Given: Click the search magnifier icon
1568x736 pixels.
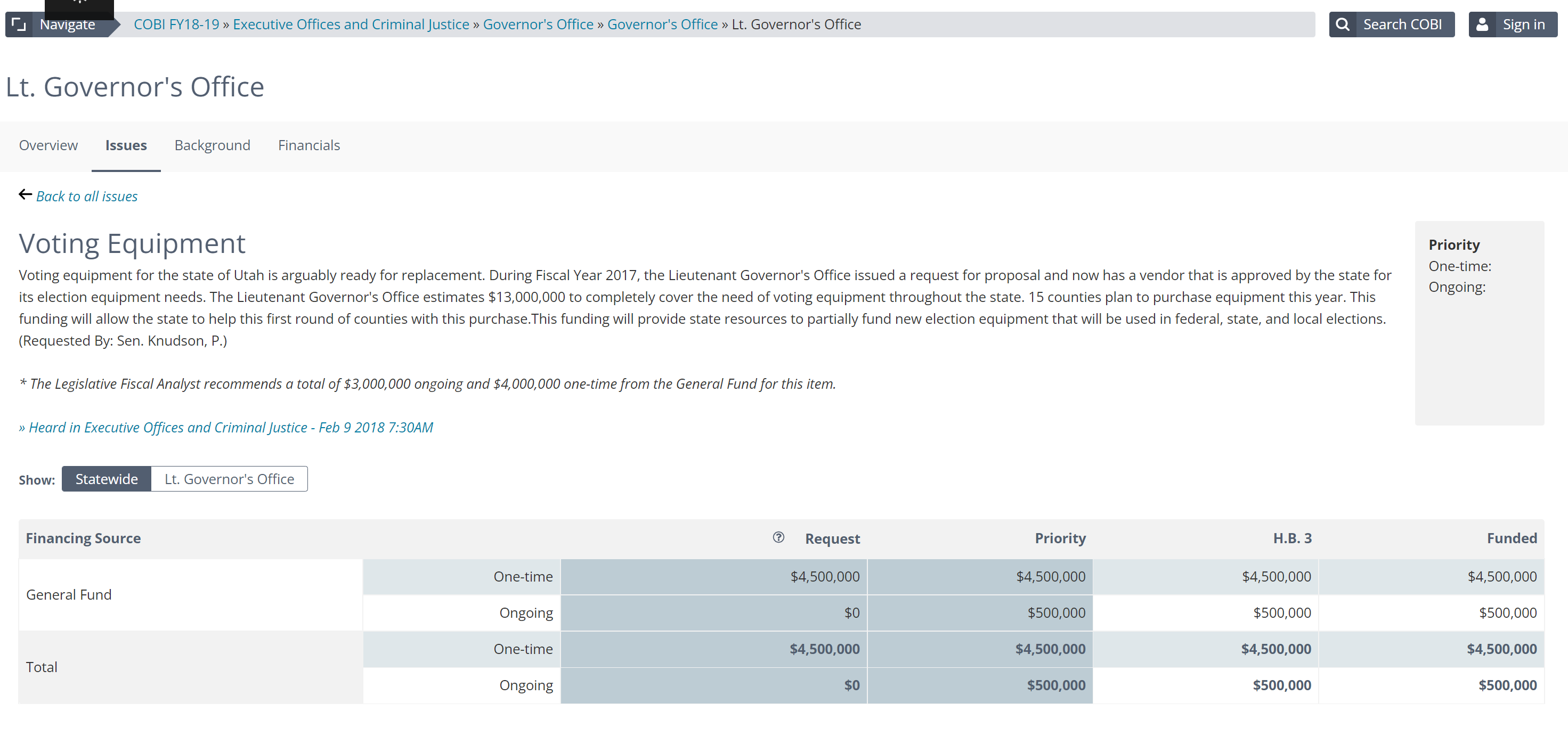Looking at the screenshot, I should pos(1342,24).
